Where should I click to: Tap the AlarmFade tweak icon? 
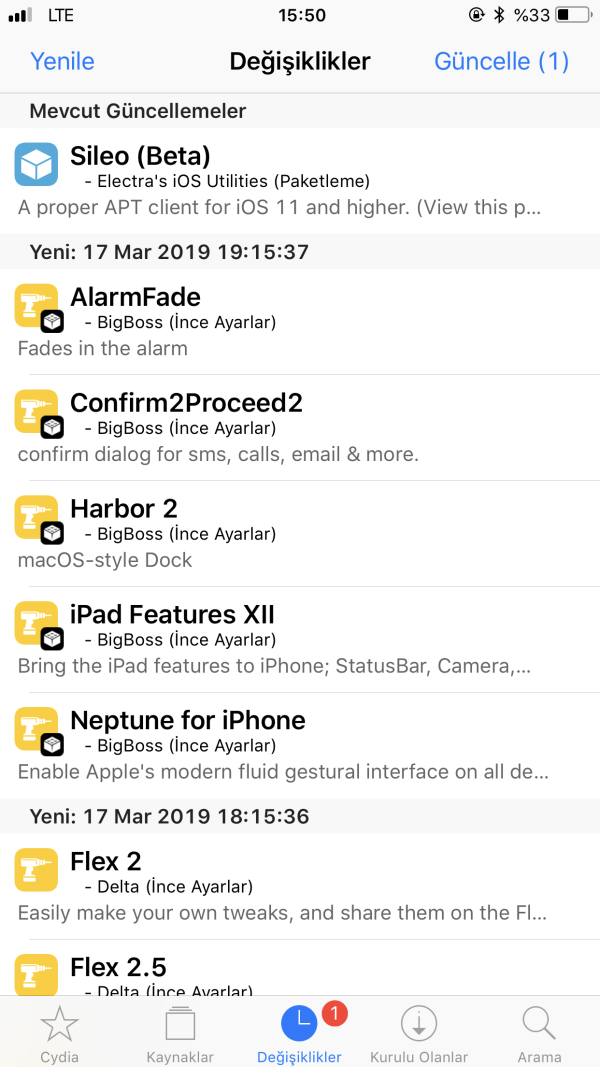click(36, 305)
